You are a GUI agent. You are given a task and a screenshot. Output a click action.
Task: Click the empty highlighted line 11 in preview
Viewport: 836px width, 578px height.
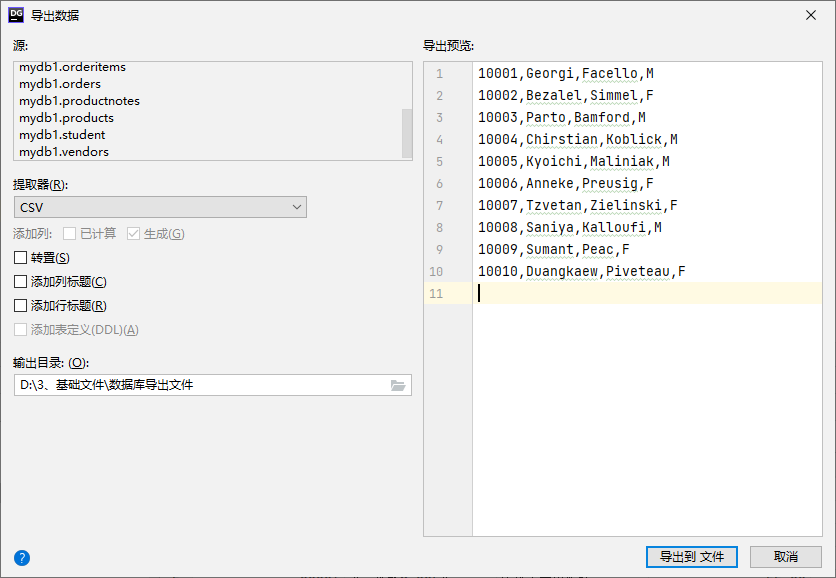click(x=647, y=293)
